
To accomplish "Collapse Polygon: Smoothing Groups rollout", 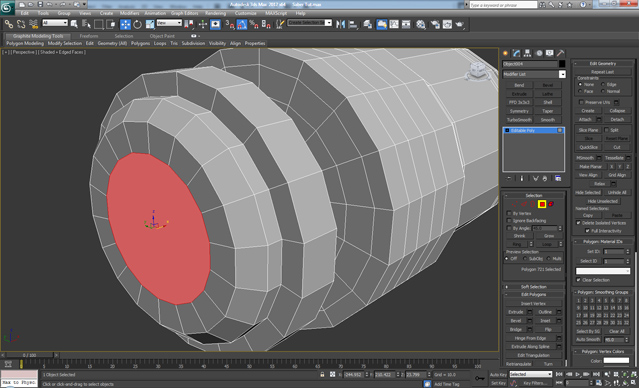I will tap(603, 292).
